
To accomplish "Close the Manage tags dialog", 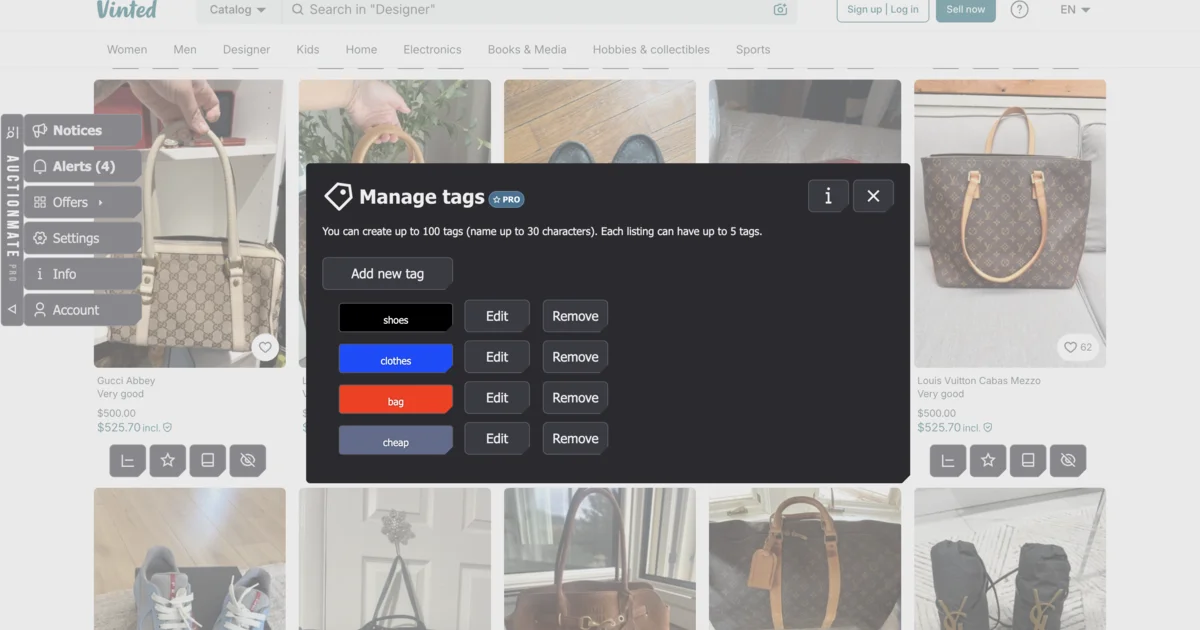I will [873, 196].
